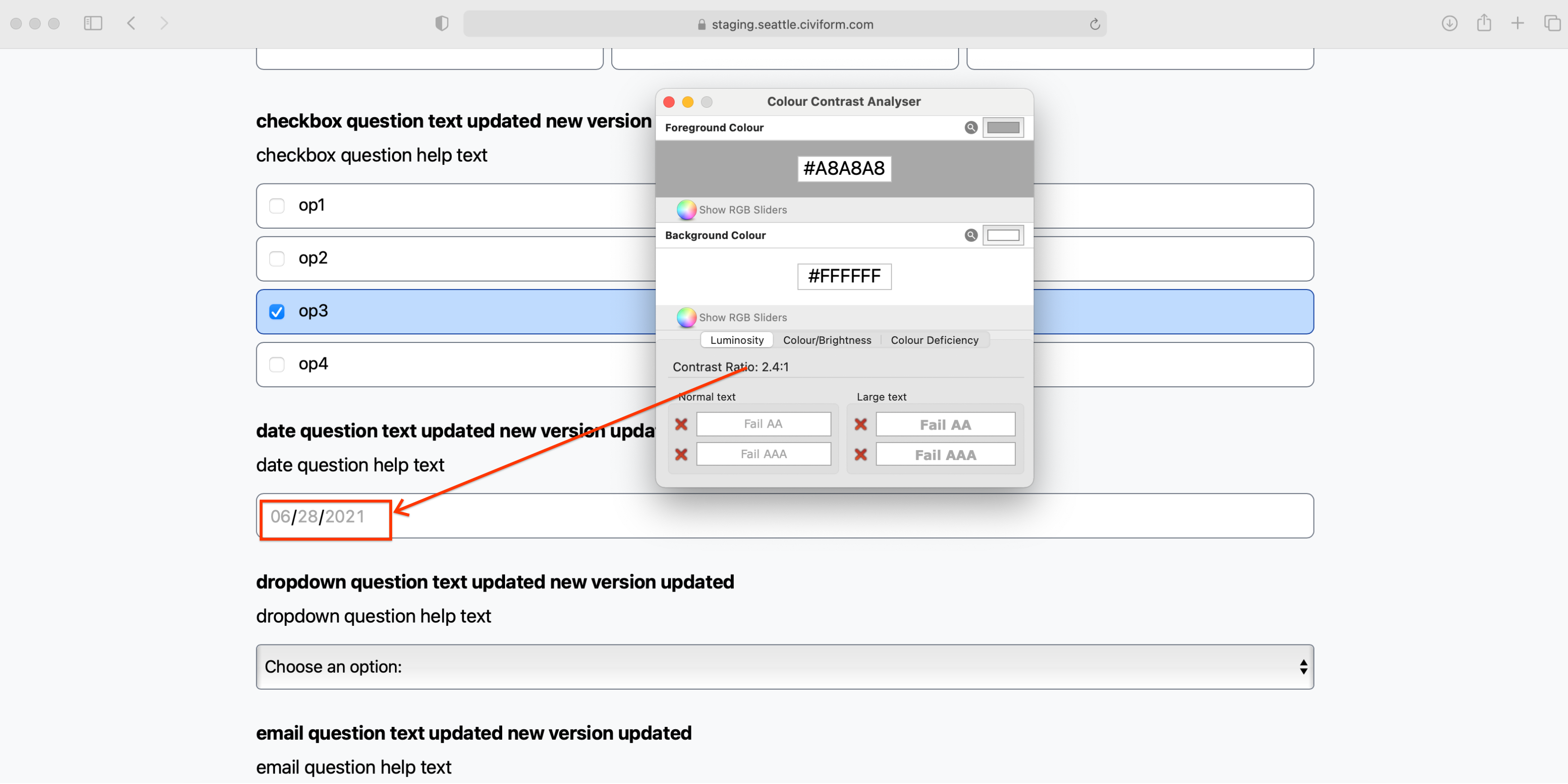Toggle the Safari sidebar
The height and width of the screenshot is (784, 1568).
93,23
